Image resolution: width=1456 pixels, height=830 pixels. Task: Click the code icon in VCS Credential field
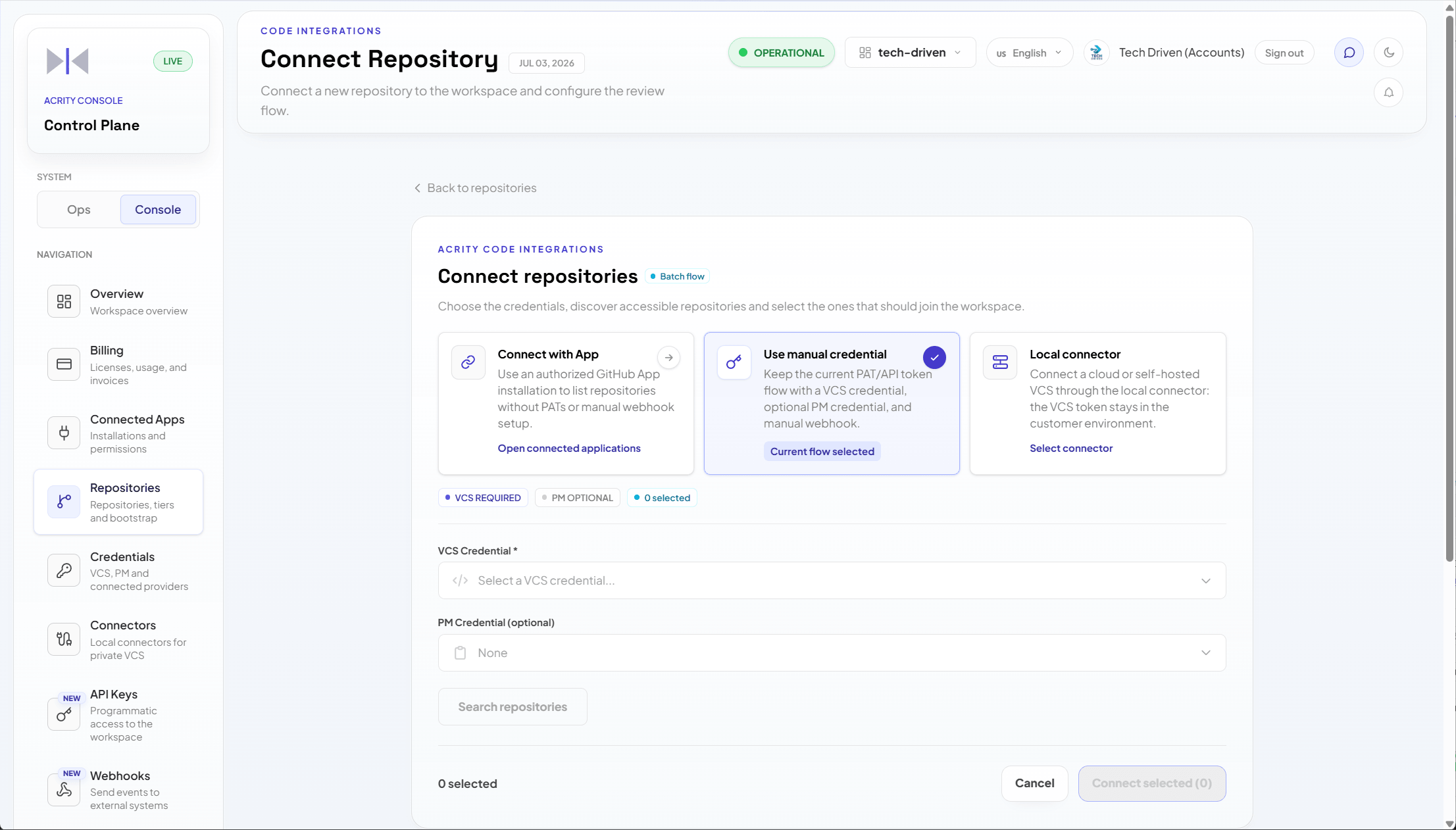460,580
